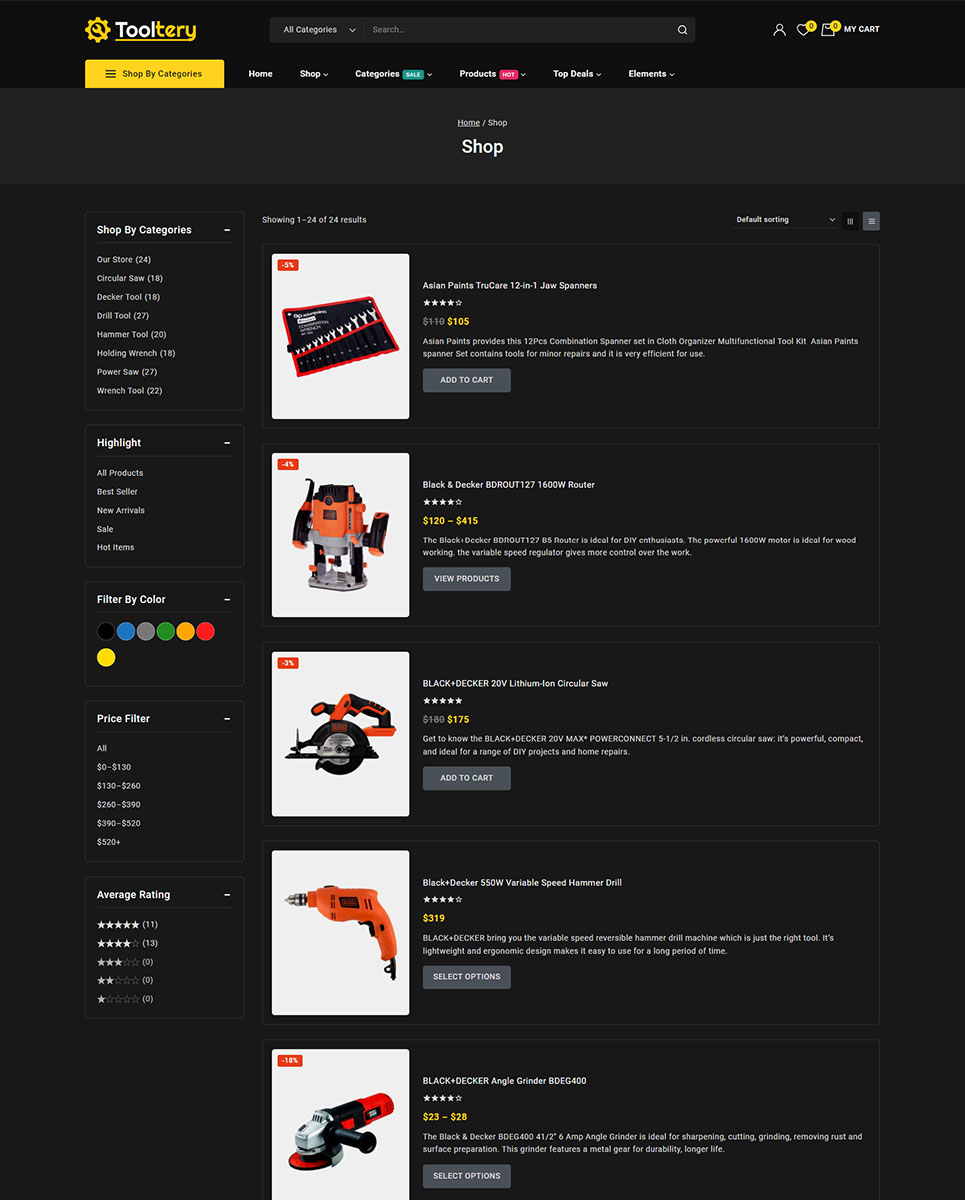Click the Tooltery gear logo
This screenshot has height=1200, width=965.
(97, 30)
